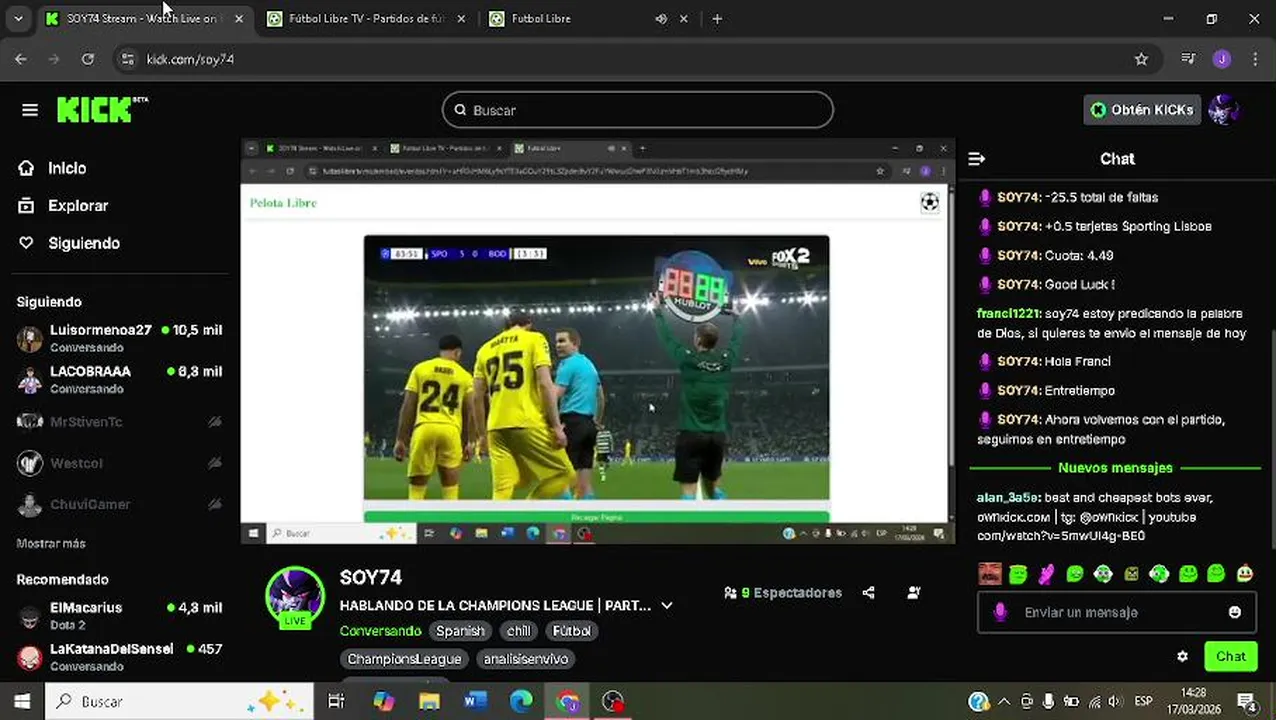
Task: Open Word from taskbar
Action: pos(475,702)
